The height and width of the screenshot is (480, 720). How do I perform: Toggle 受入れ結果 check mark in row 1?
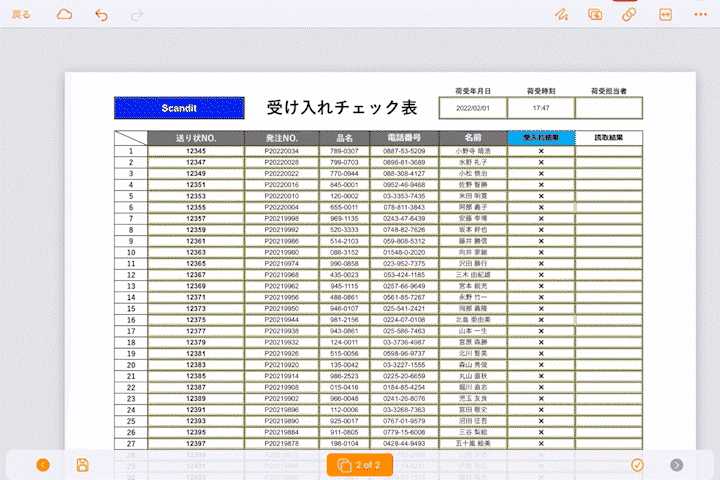tap(541, 151)
